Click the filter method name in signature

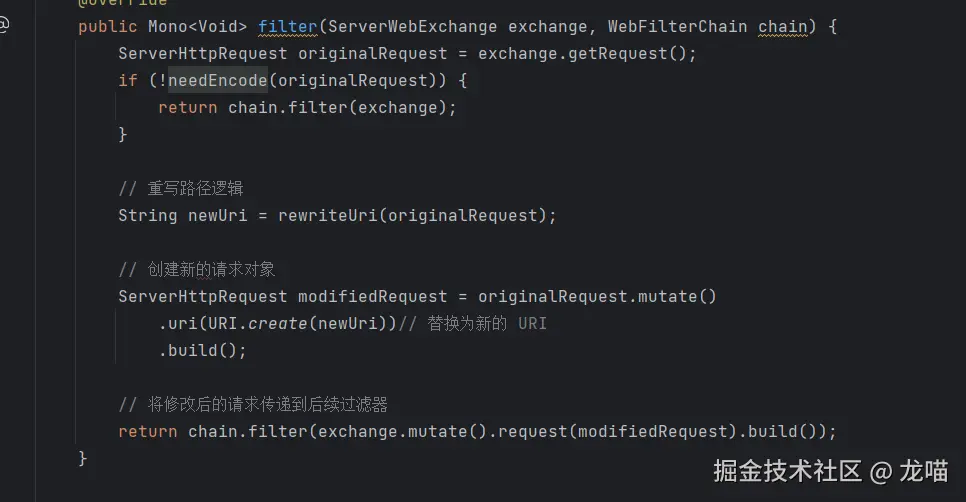click(287, 26)
